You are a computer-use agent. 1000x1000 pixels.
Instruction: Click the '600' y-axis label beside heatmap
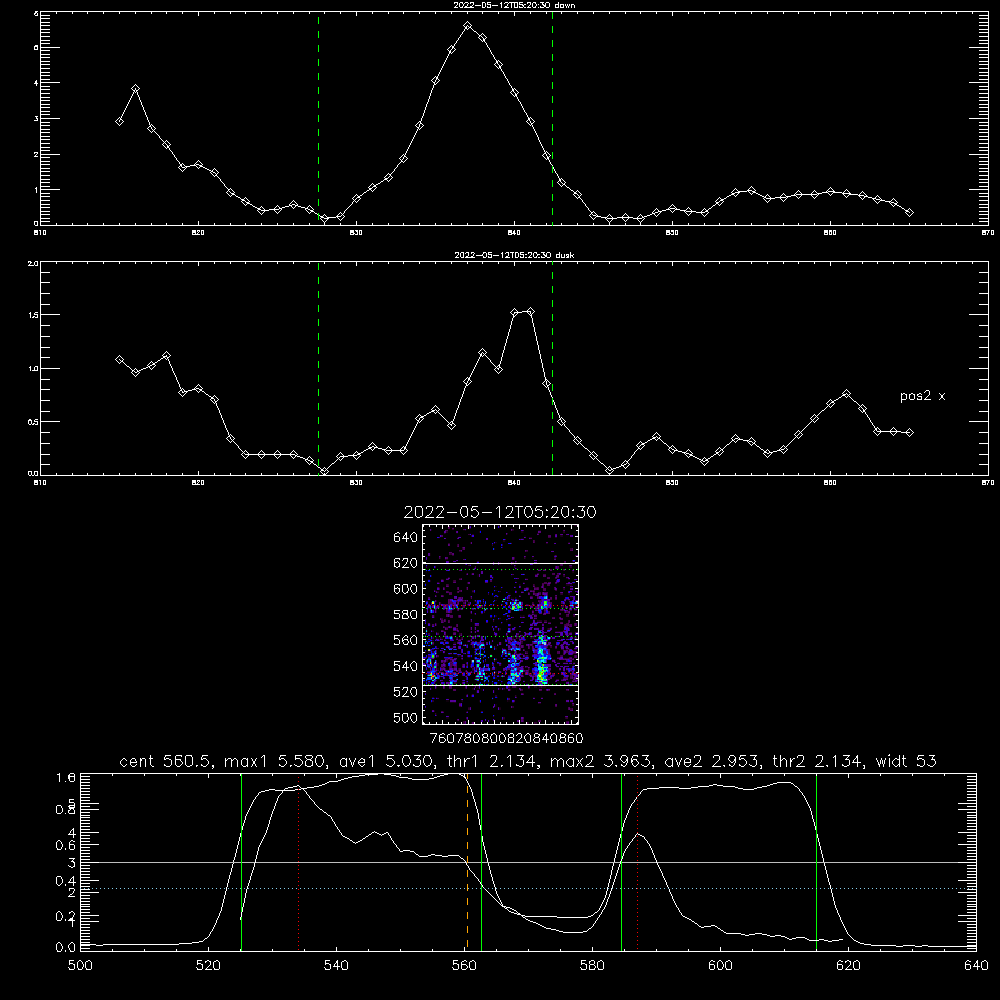[405, 589]
